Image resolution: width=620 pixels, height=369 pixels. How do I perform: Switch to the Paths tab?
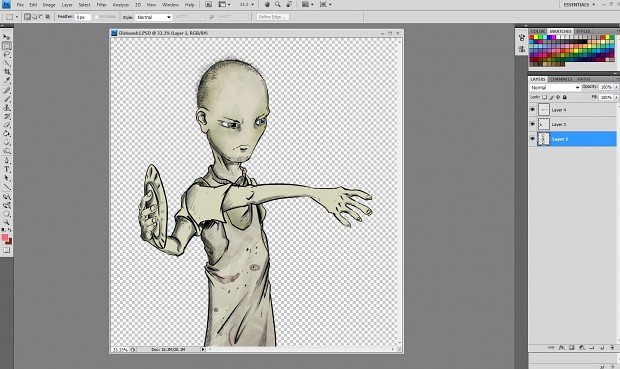[584, 79]
